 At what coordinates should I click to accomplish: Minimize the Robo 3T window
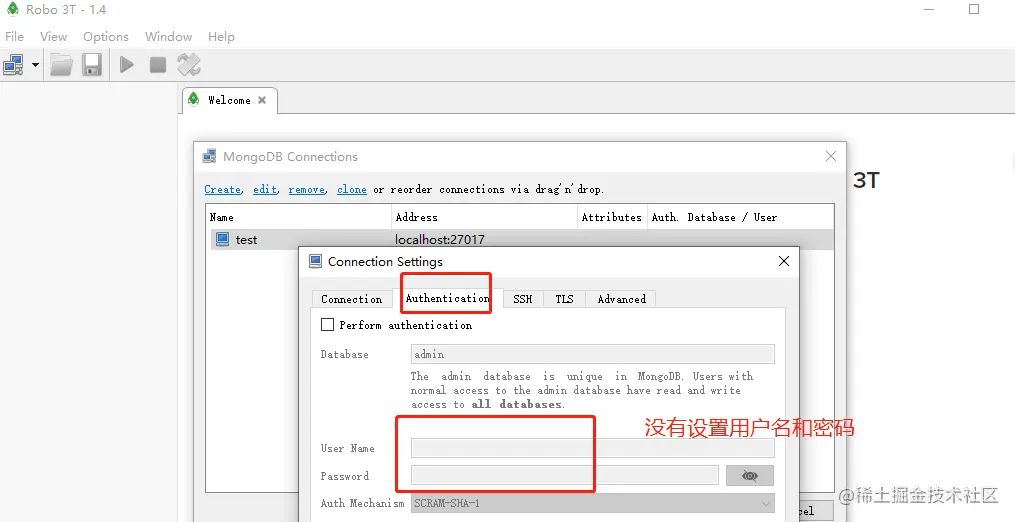(929, 9)
